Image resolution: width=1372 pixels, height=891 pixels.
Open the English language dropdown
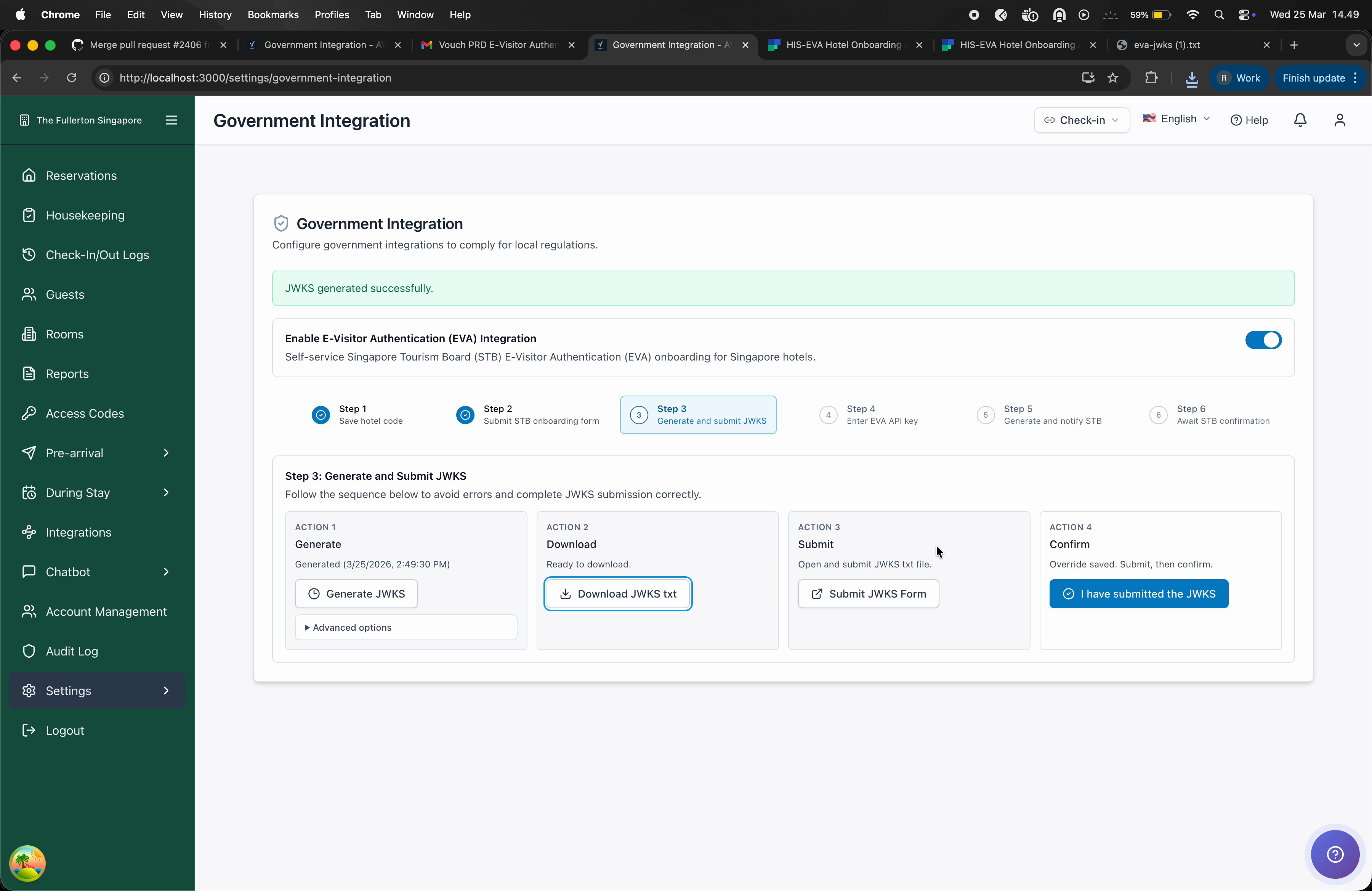point(1176,119)
